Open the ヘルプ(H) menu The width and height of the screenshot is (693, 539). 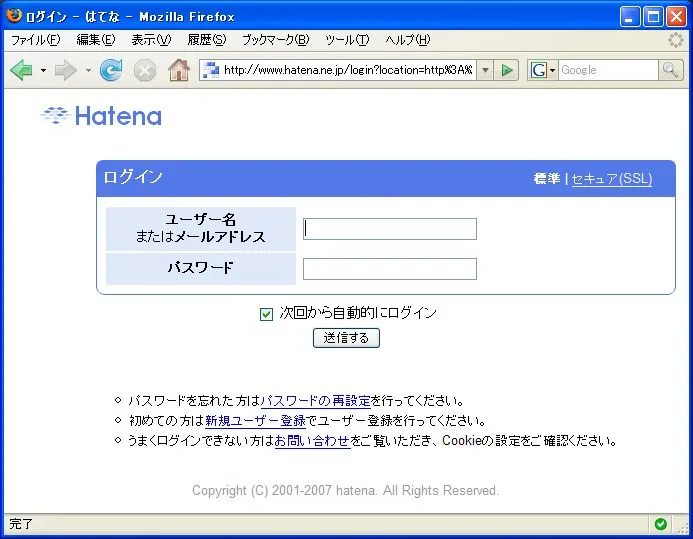point(407,40)
